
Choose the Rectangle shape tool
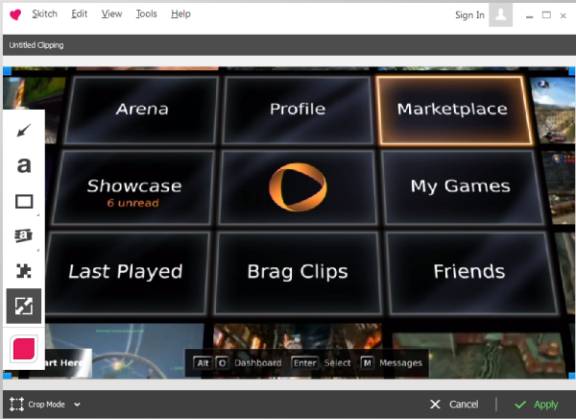(24, 201)
